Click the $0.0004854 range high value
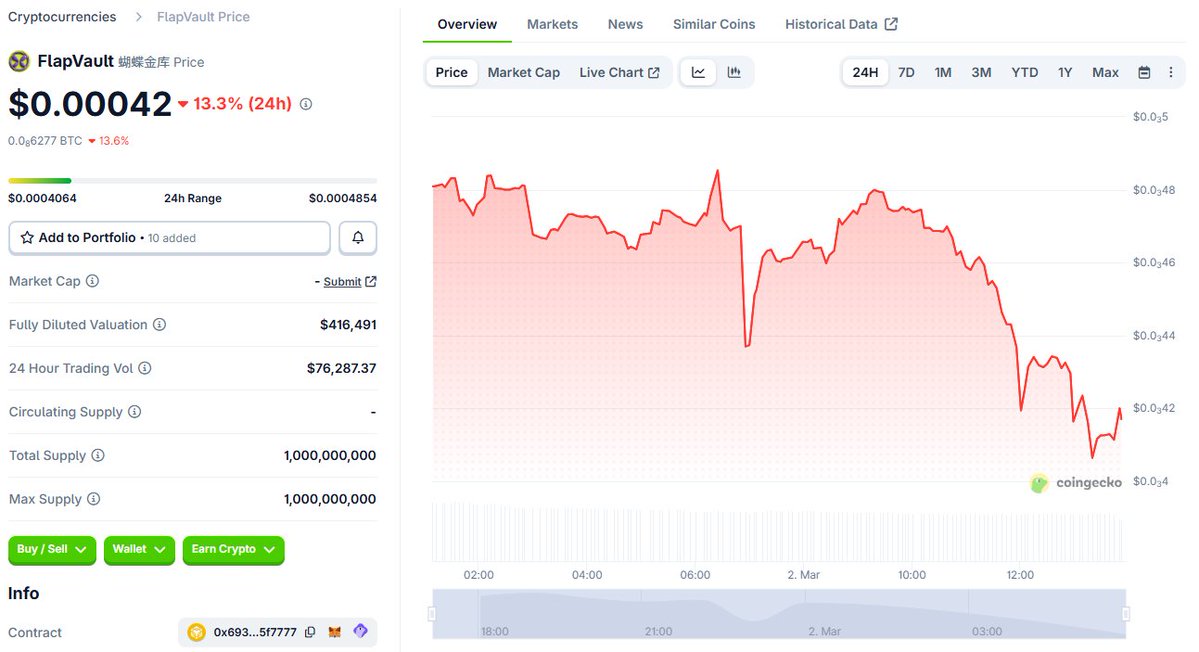Viewport: 1199px width, 652px height. [x=343, y=198]
